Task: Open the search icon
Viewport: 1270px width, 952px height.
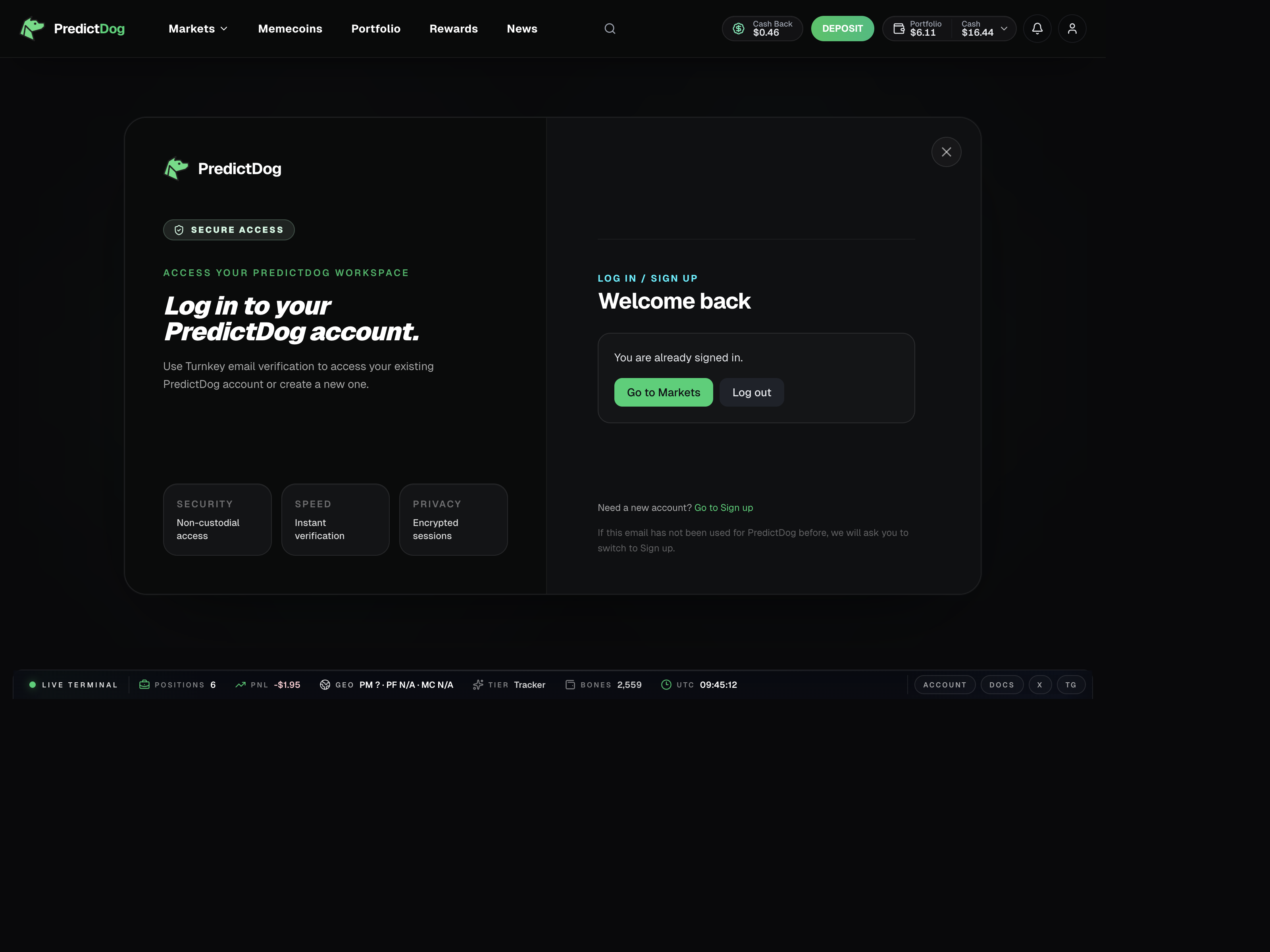Action: coord(610,29)
